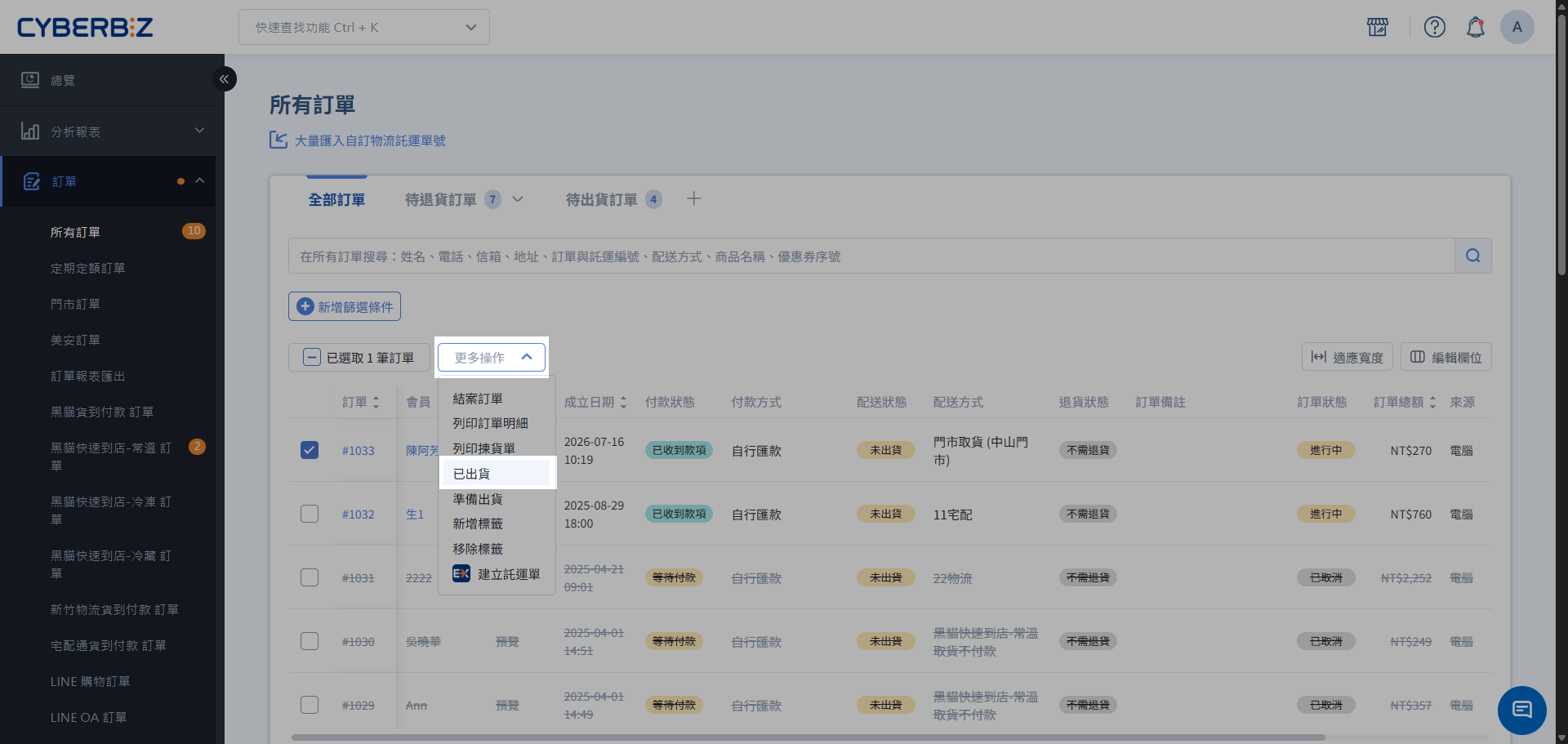Click the horizontal table scrollbar
Viewport: 1568px width, 744px height.
pyautogui.click(x=808, y=737)
